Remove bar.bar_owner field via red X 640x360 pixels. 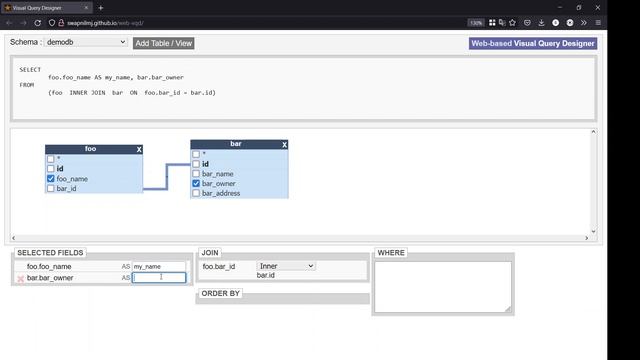pyautogui.click(x=20, y=278)
